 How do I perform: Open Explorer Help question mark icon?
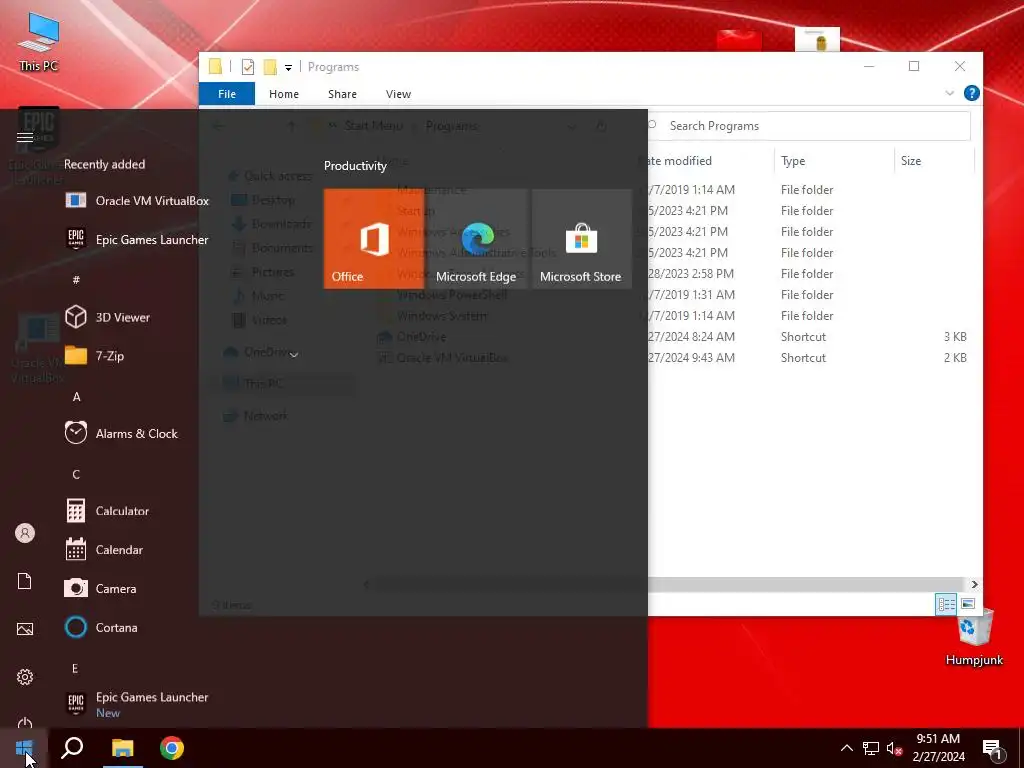(x=972, y=93)
